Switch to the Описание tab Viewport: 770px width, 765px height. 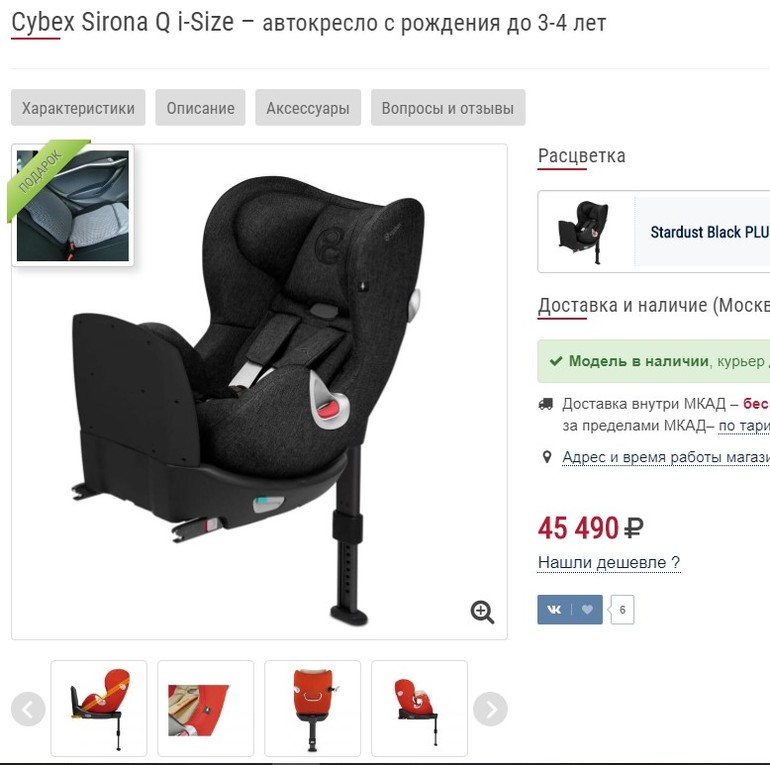(x=200, y=108)
